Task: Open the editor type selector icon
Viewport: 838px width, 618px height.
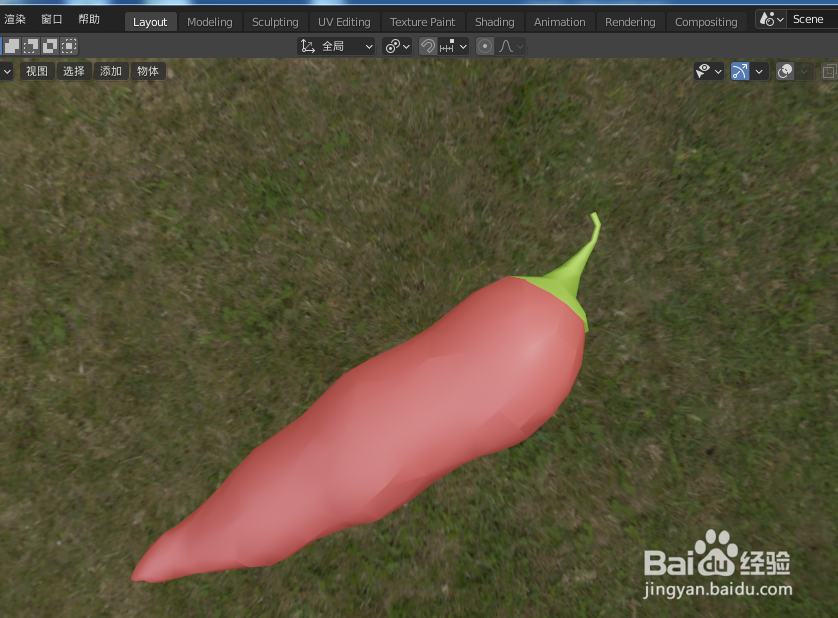Action: pyautogui.click(x=8, y=70)
